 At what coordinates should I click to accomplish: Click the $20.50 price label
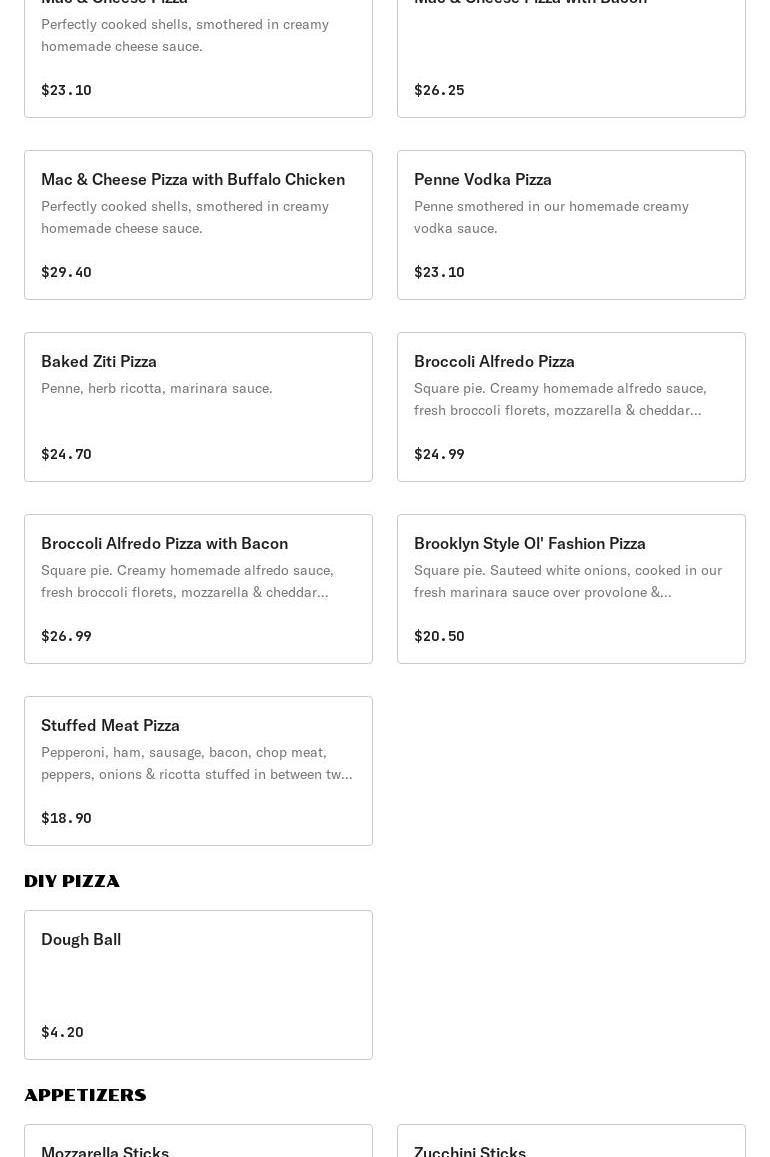[439, 636]
